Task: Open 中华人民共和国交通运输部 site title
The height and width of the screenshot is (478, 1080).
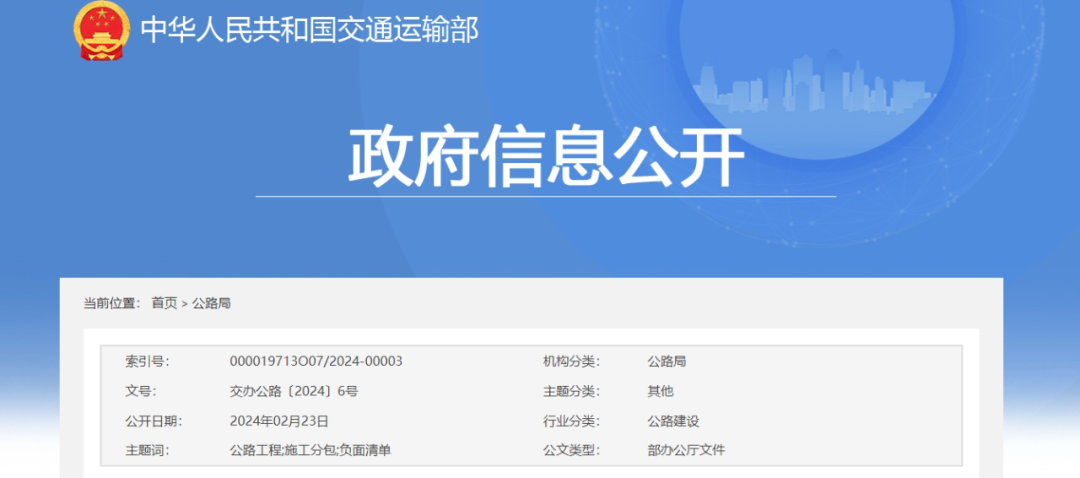Action: point(309,30)
